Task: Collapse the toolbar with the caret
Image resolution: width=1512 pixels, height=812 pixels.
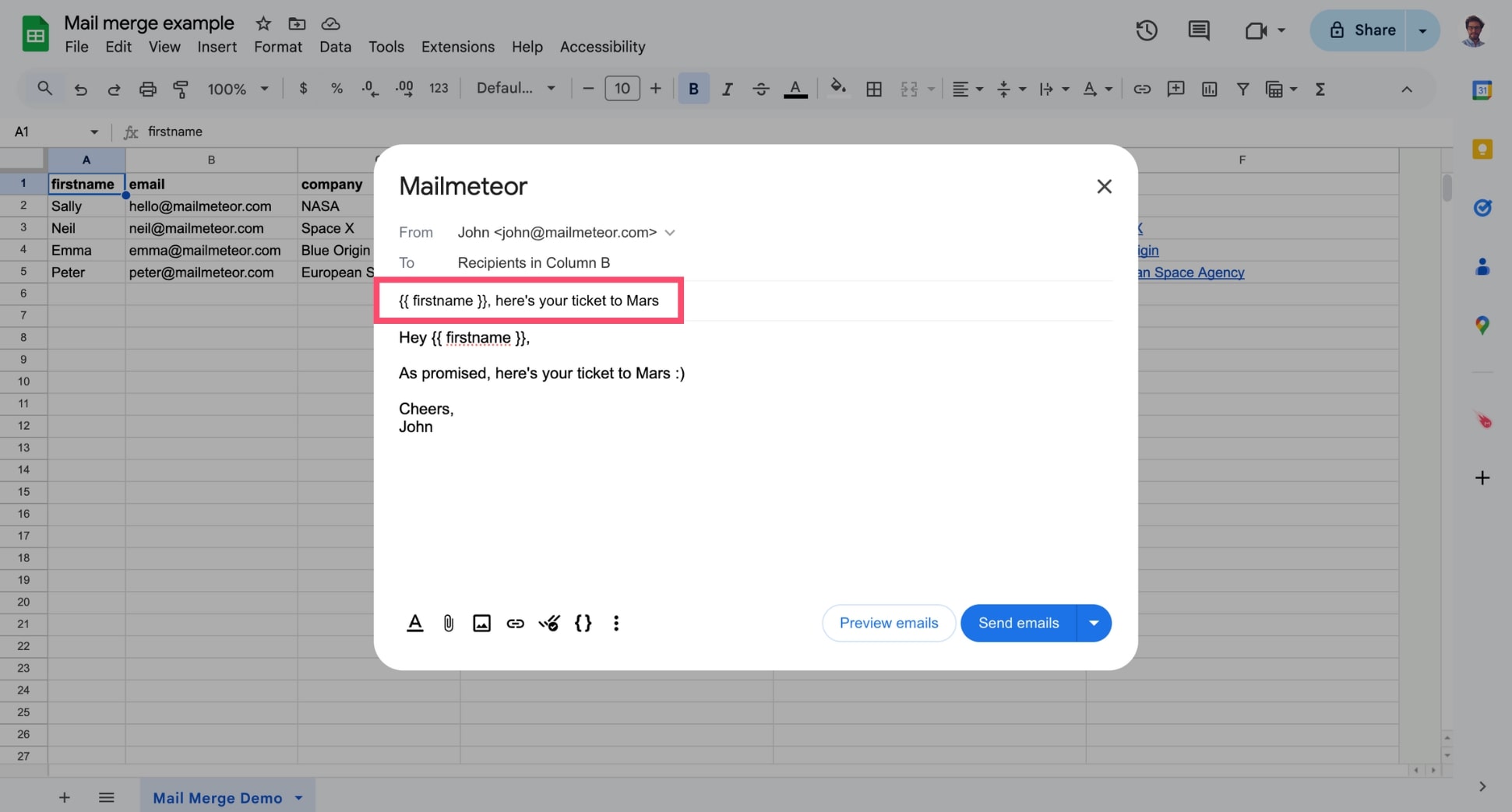Action: point(1406,90)
